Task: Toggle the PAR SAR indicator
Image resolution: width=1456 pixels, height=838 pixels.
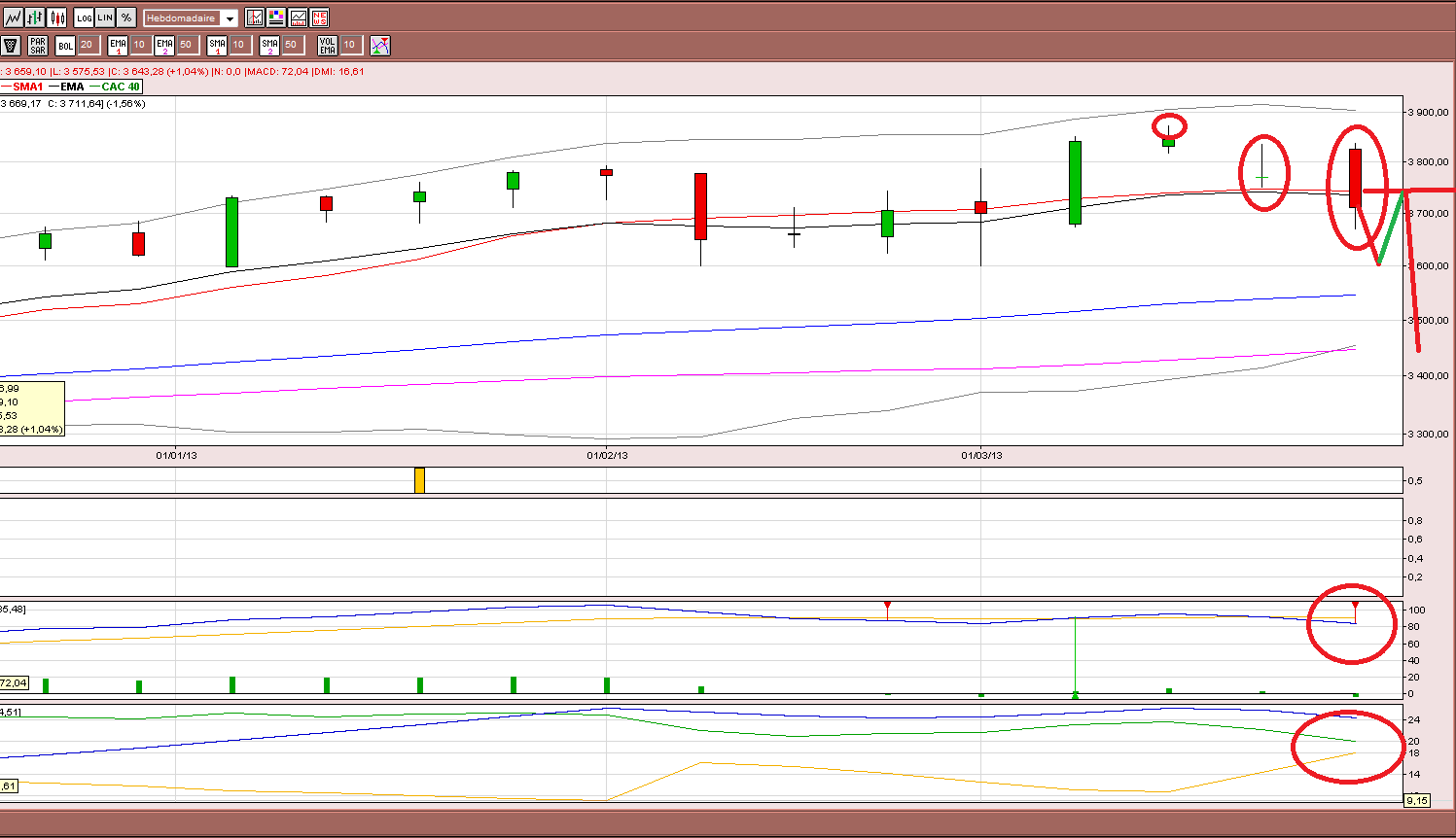Action: 38,46
